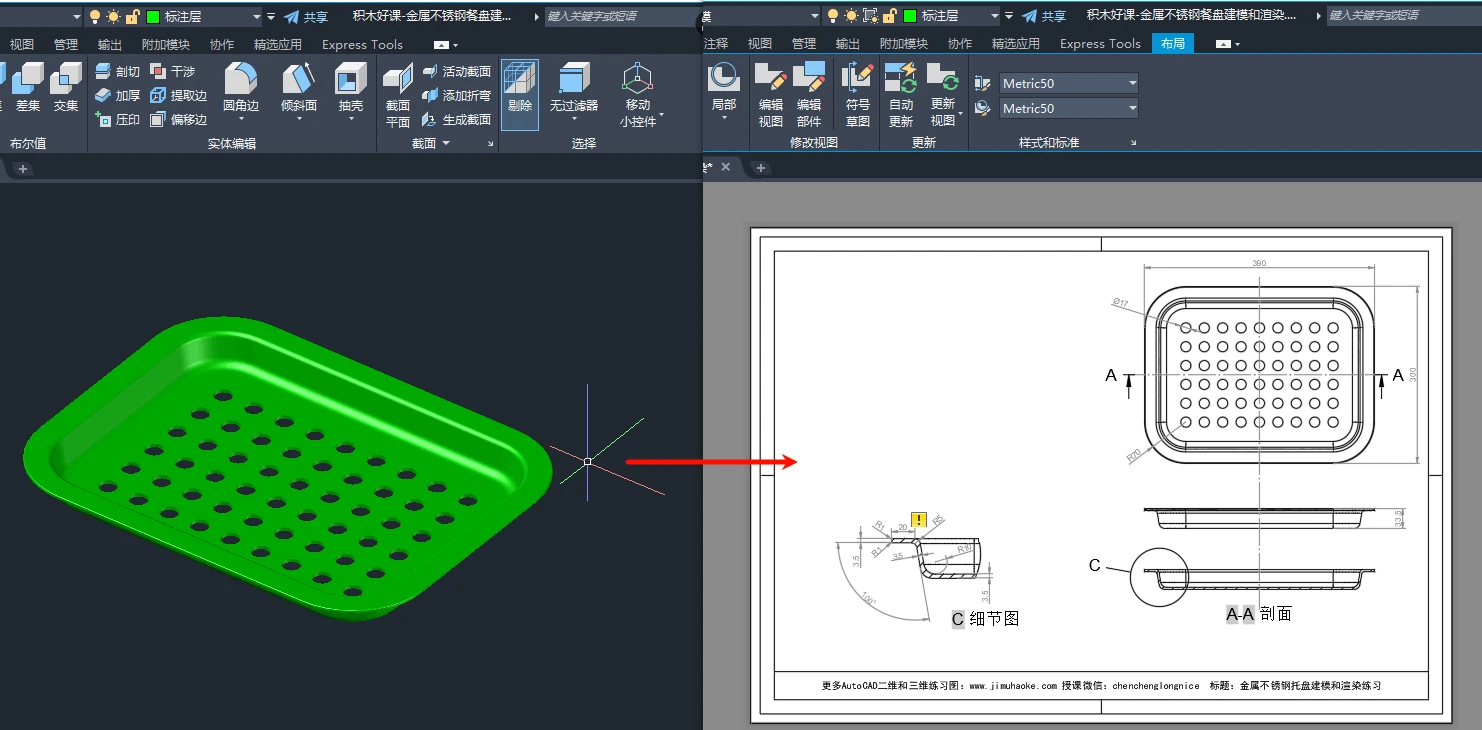Click green layer color swatch in left window
The width and height of the screenshot is (1482, 730).
pyautogui.click(x=153, y=17)
